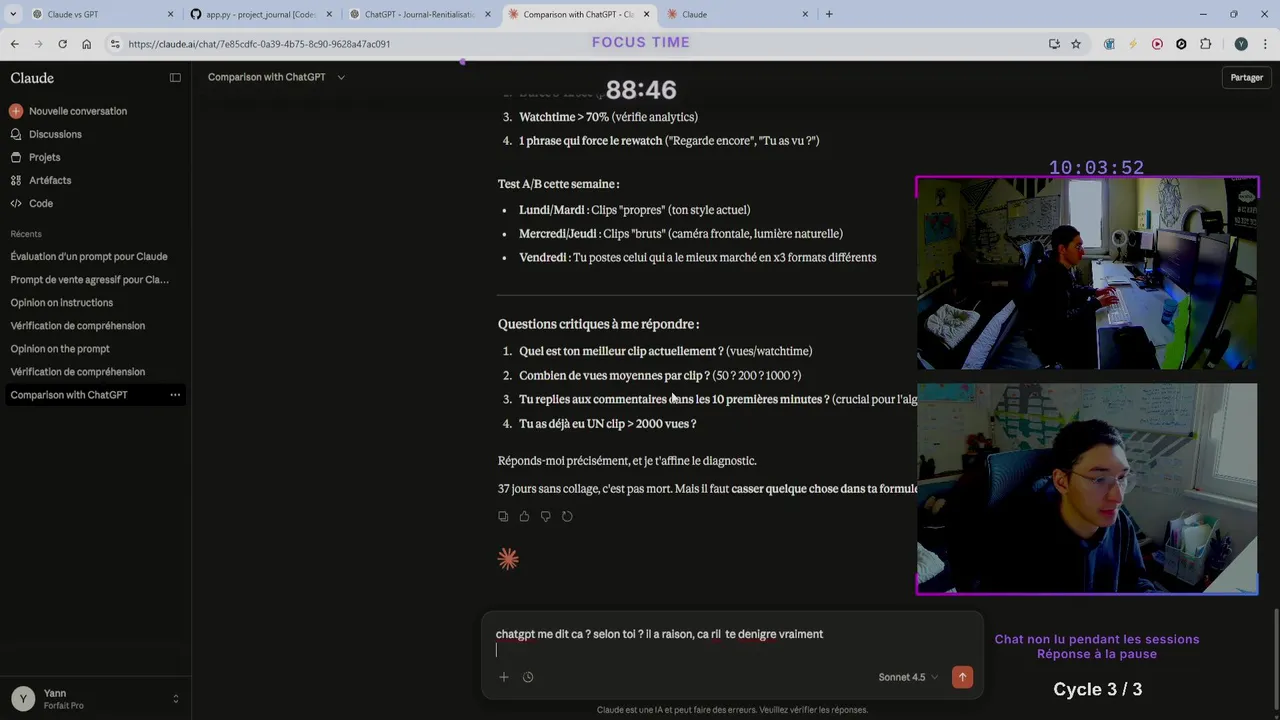Reload the current page
The image size is (1280, 720).
pos(62,44)
